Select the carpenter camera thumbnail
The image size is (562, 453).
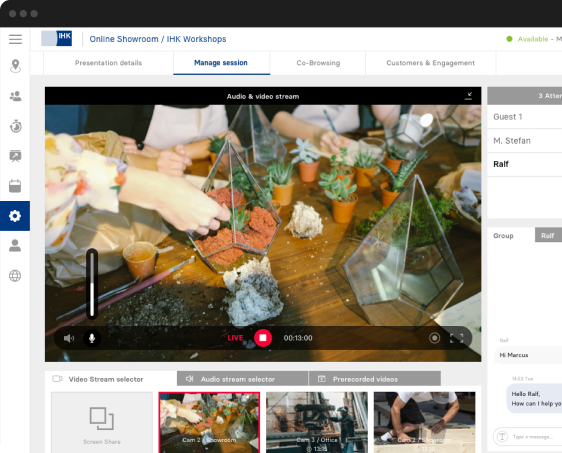point(424,422)
